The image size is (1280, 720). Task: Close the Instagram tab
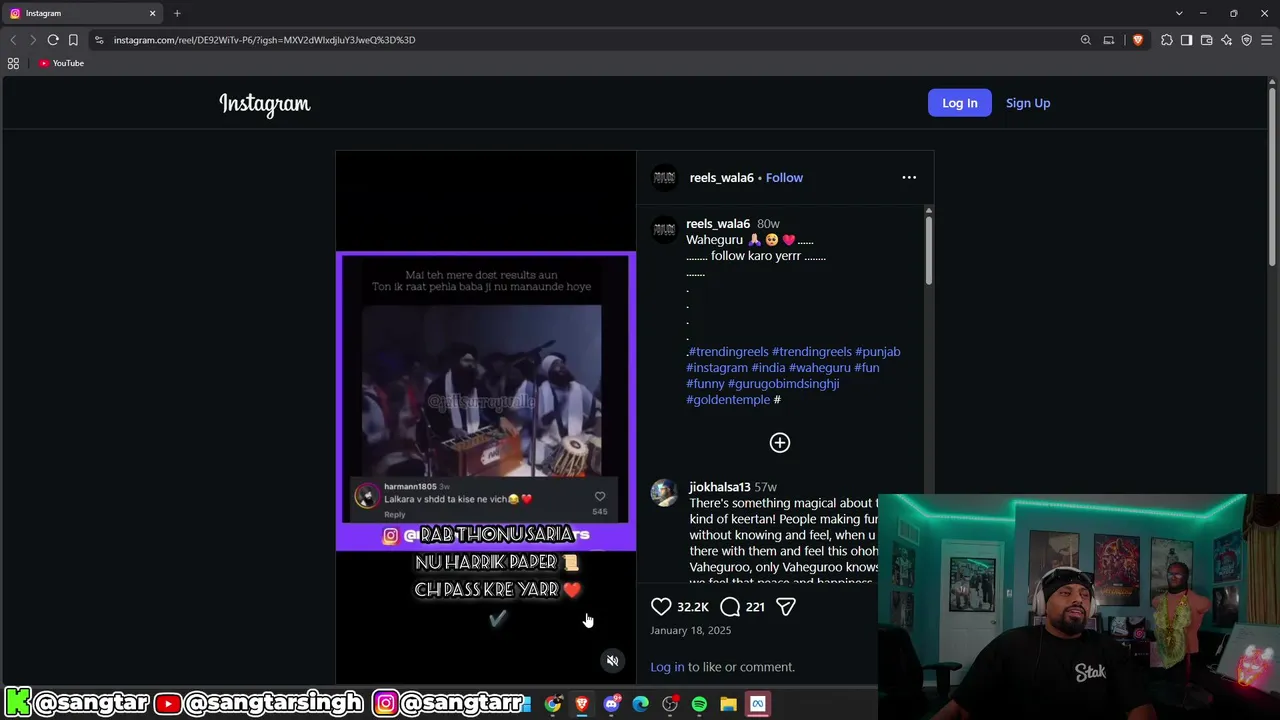[x=152, y=13]
